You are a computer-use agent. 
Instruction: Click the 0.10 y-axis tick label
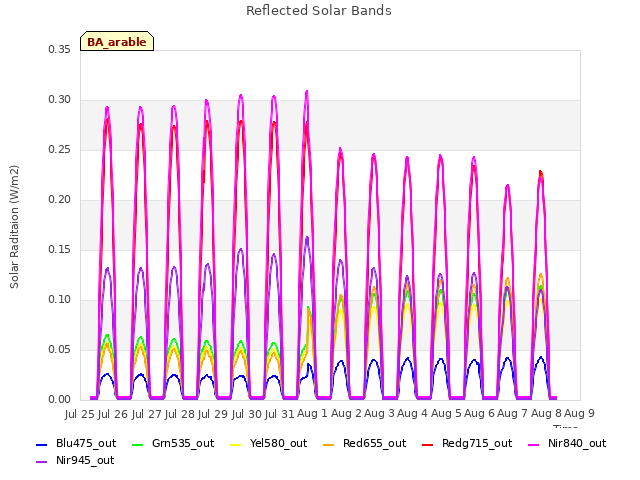pyautogui.click(x=59, y=300)
